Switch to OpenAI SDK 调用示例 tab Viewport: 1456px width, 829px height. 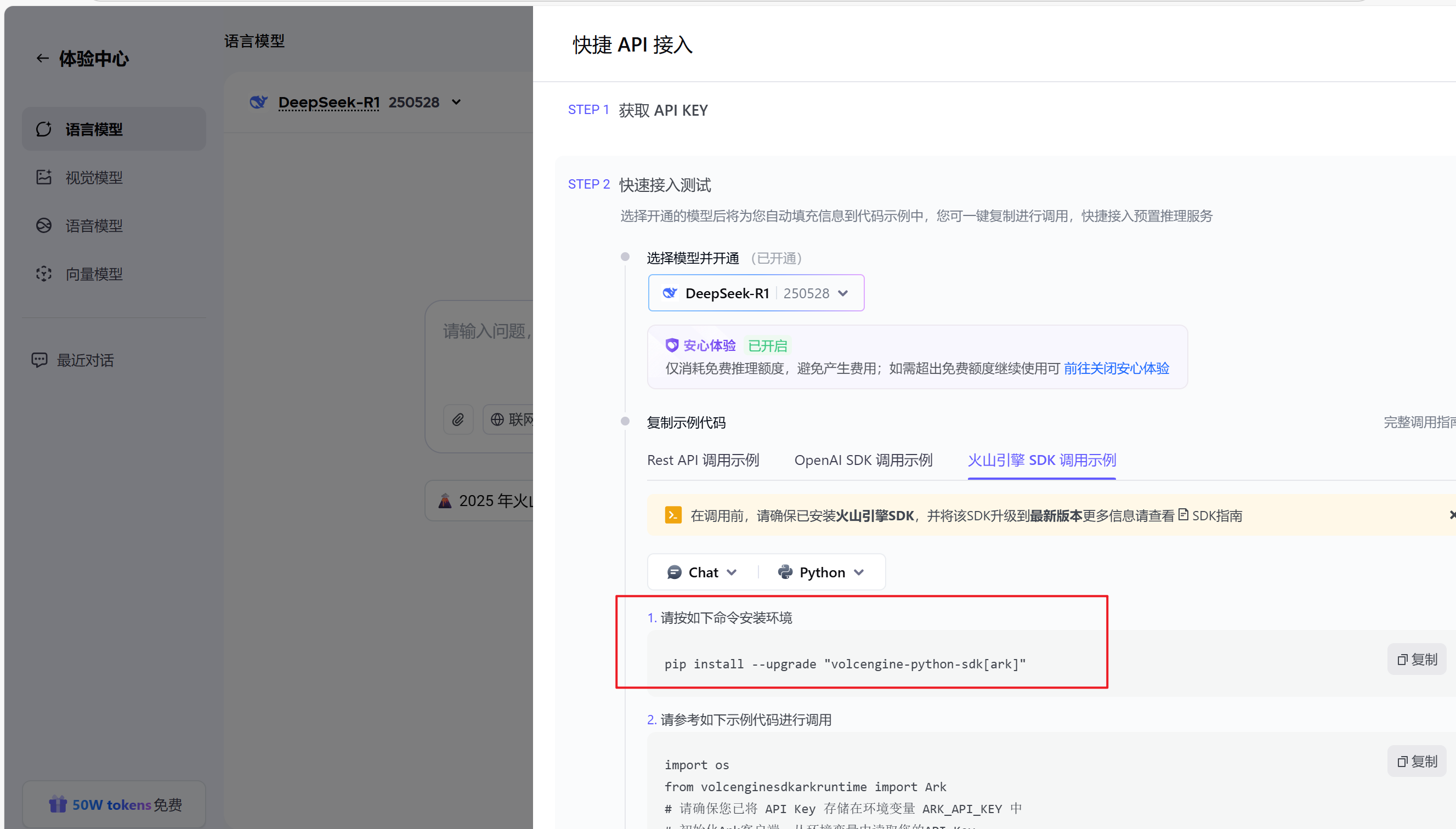click(863, 460)
